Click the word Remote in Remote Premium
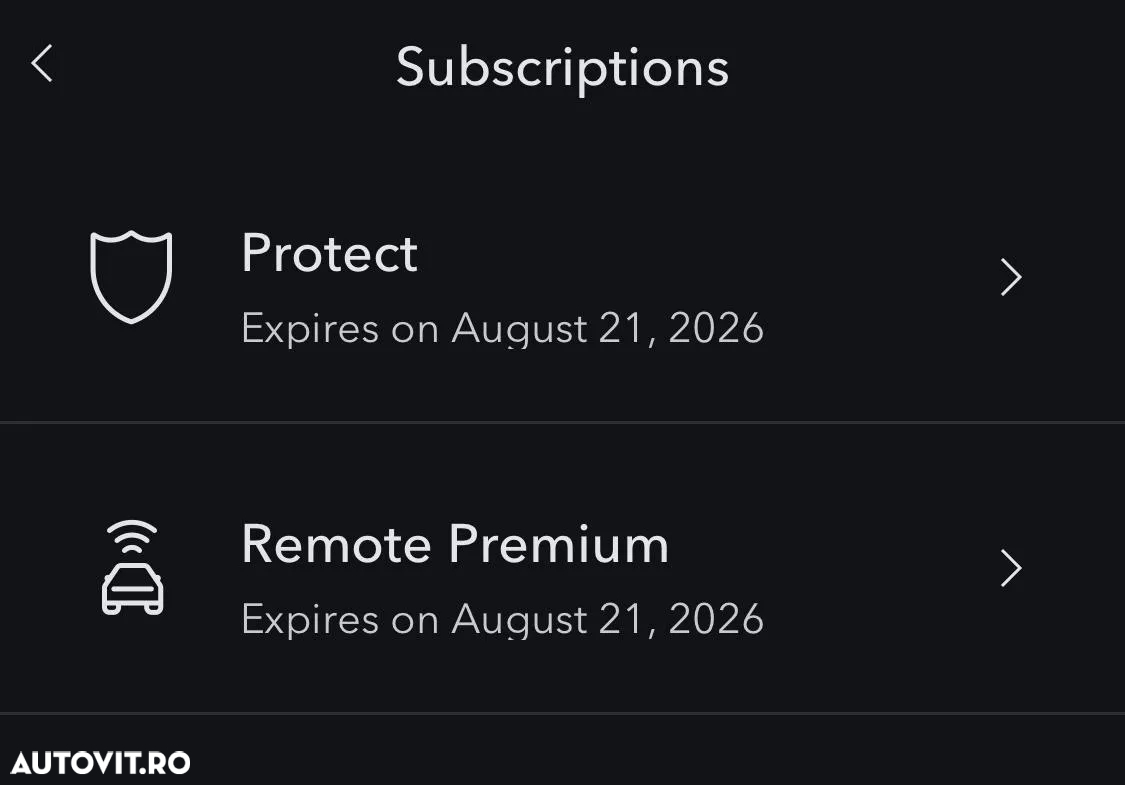 click(336, 544)
